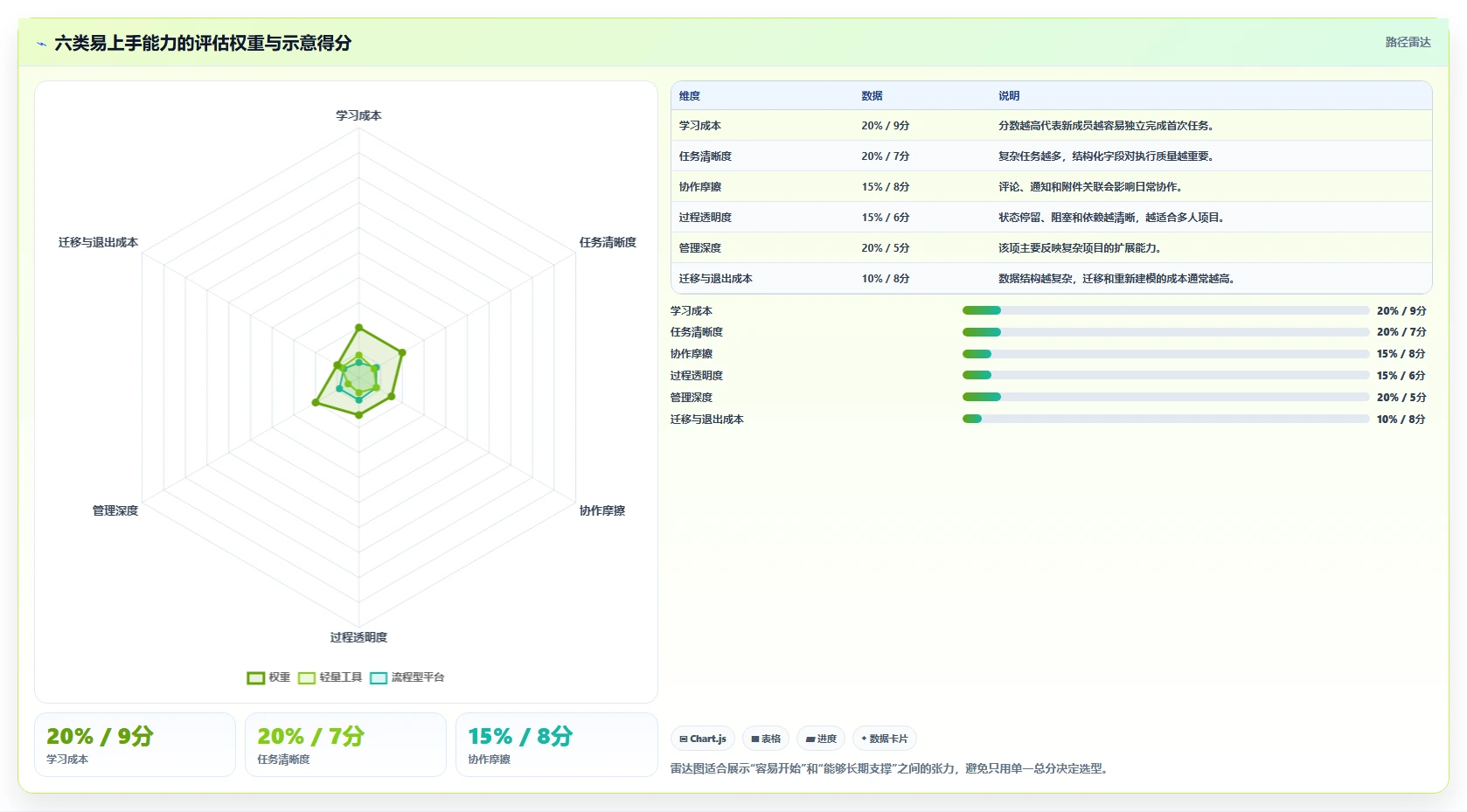Click the table value 15% / 8分

pos(886,187)
